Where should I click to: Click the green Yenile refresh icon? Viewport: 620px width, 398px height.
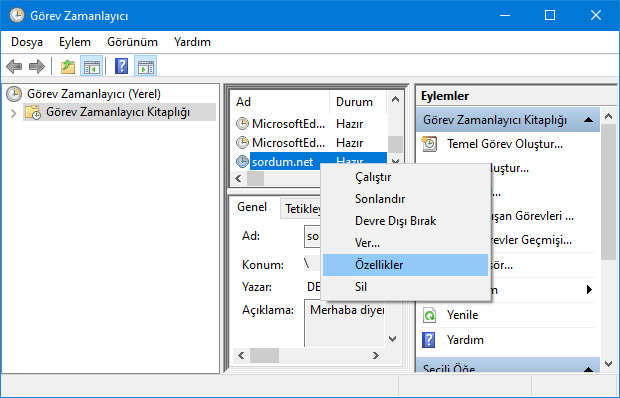click(429, 315)
